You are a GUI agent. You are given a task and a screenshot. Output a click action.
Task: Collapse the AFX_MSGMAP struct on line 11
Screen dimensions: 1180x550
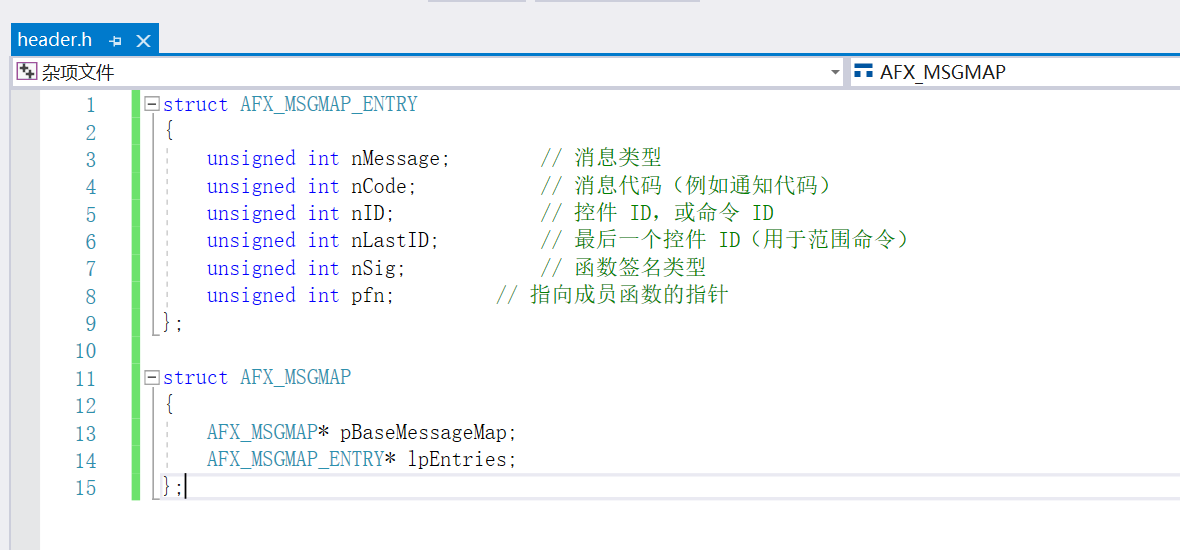coord(153,377)
